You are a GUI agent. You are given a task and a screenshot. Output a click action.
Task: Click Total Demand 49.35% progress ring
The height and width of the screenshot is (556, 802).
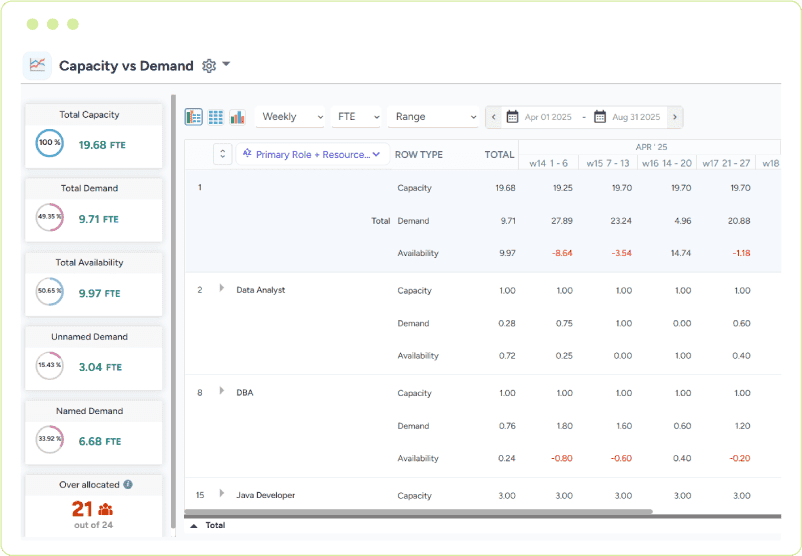point(50,217)
